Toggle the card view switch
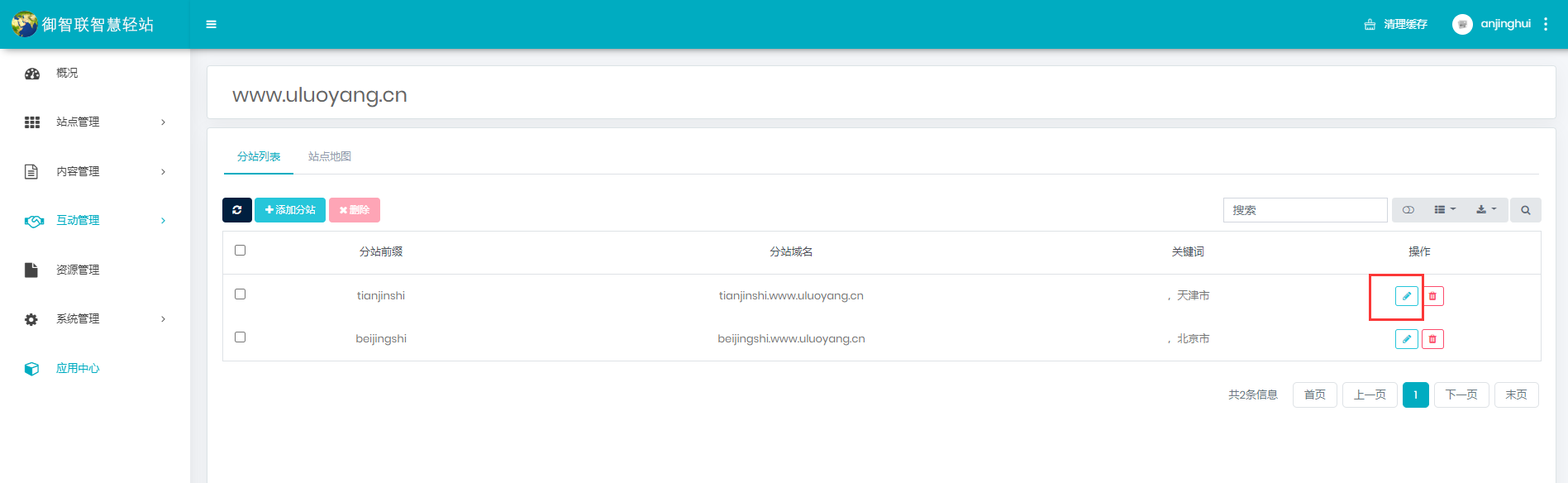This screenshot has height=483, width=1568. [x=1408, y=210]
